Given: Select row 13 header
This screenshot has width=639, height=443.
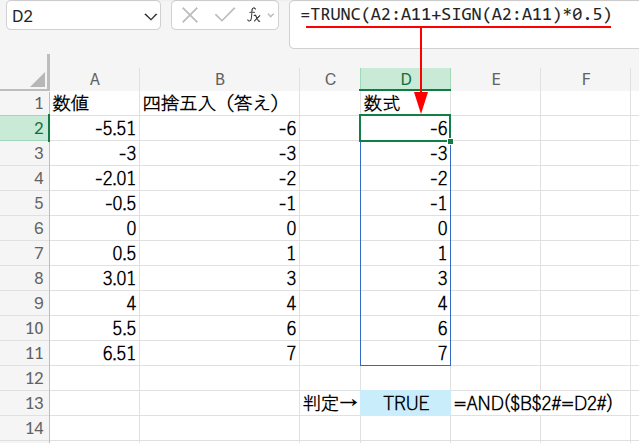Looking at the screenshot, I should [x=24, y=403].
